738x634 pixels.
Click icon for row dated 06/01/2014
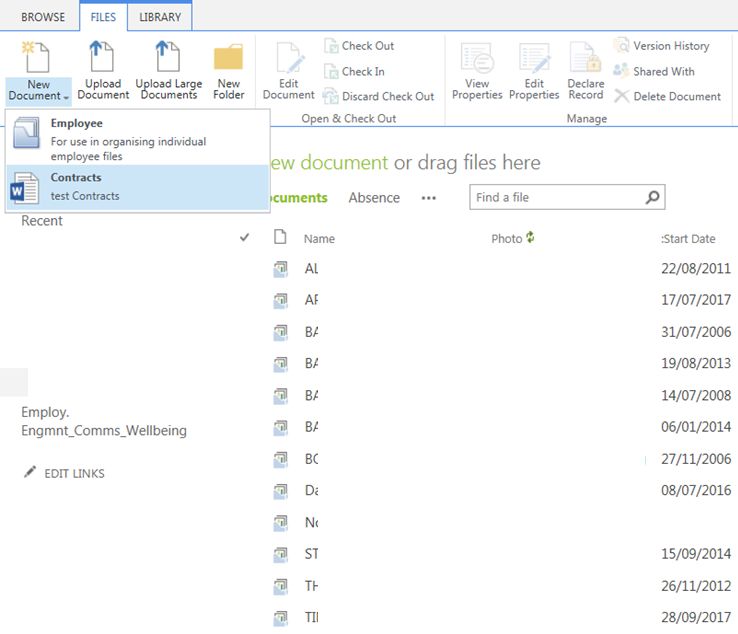[281, 427]
